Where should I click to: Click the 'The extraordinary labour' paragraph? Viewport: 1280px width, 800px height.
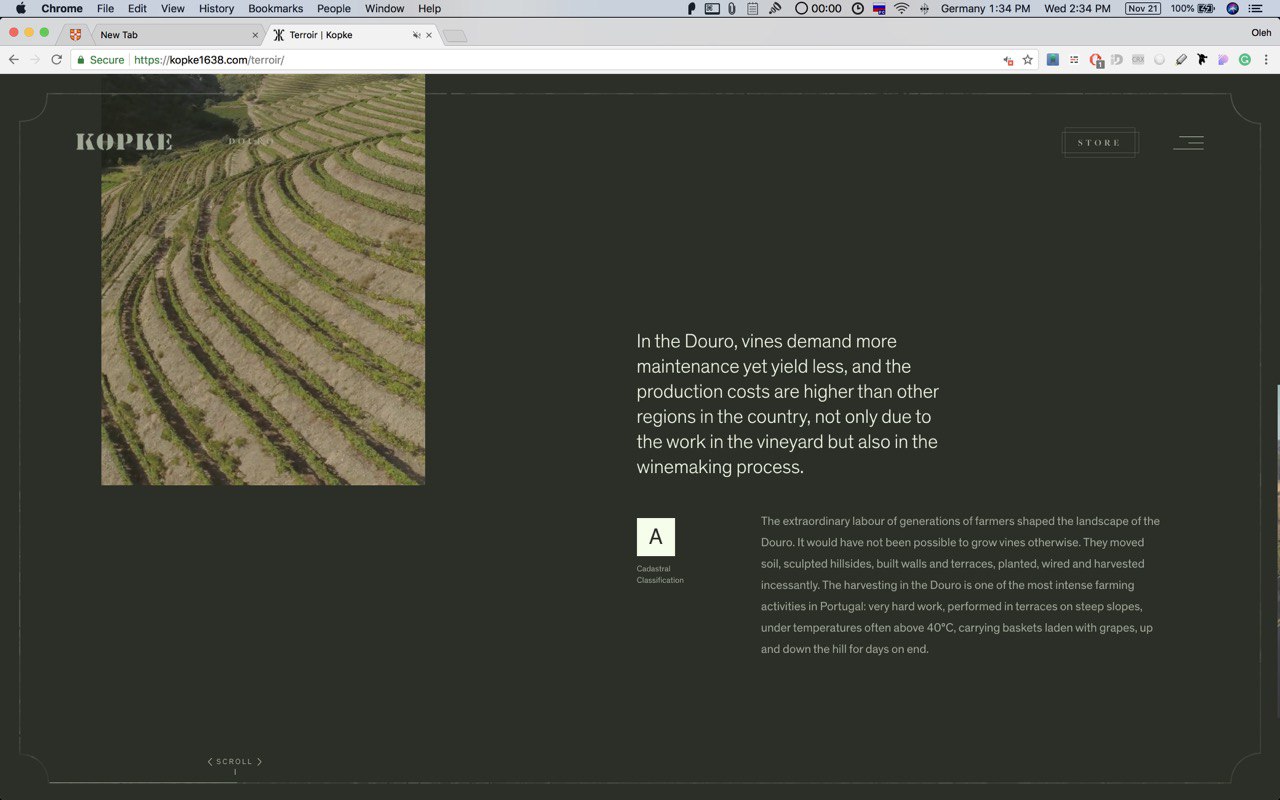[960, 585]
